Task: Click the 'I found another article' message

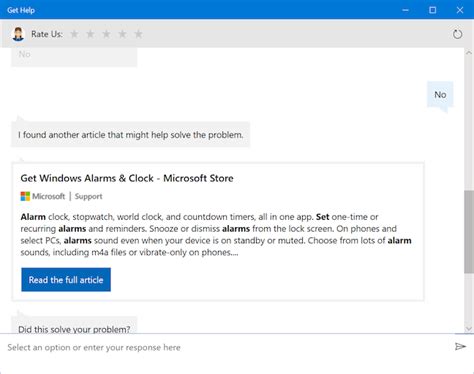Action: [x=131, y=135]
